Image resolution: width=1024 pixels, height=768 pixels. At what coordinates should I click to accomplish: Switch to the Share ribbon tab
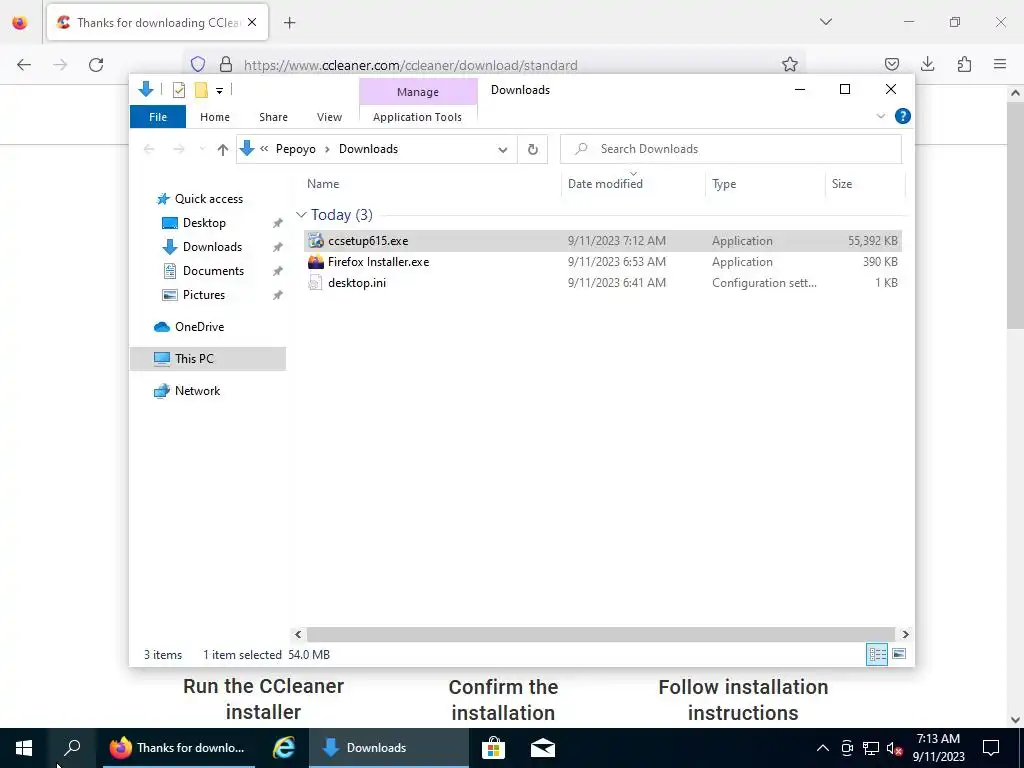273,117
